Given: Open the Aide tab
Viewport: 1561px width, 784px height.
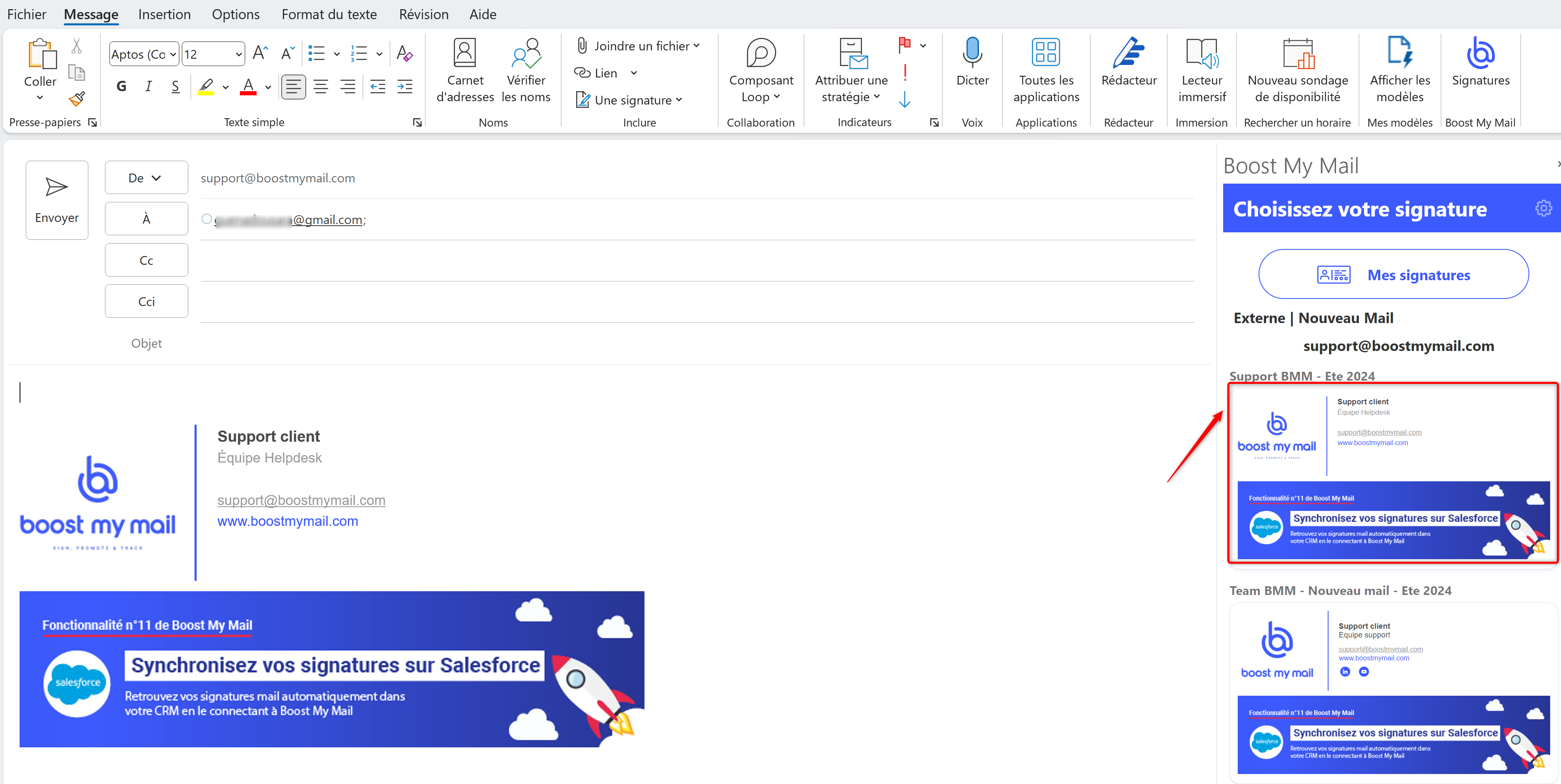Looking at the screenshot, I should pyautogui.click(x=483, y=14).
